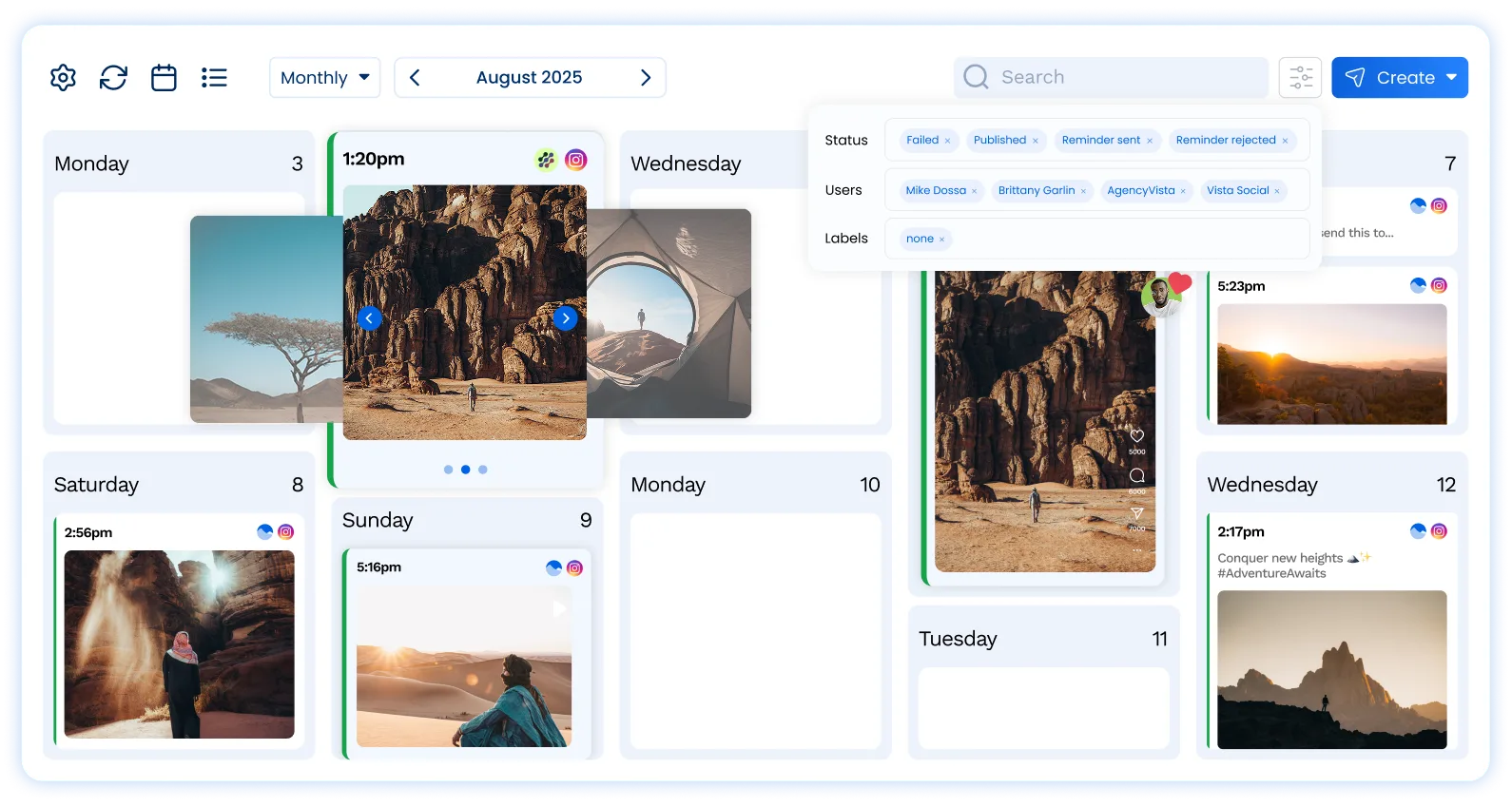Show previous image in carousel
This screenshot has width=1512, height=807.
pyautogui.click(x=370, y=318)
